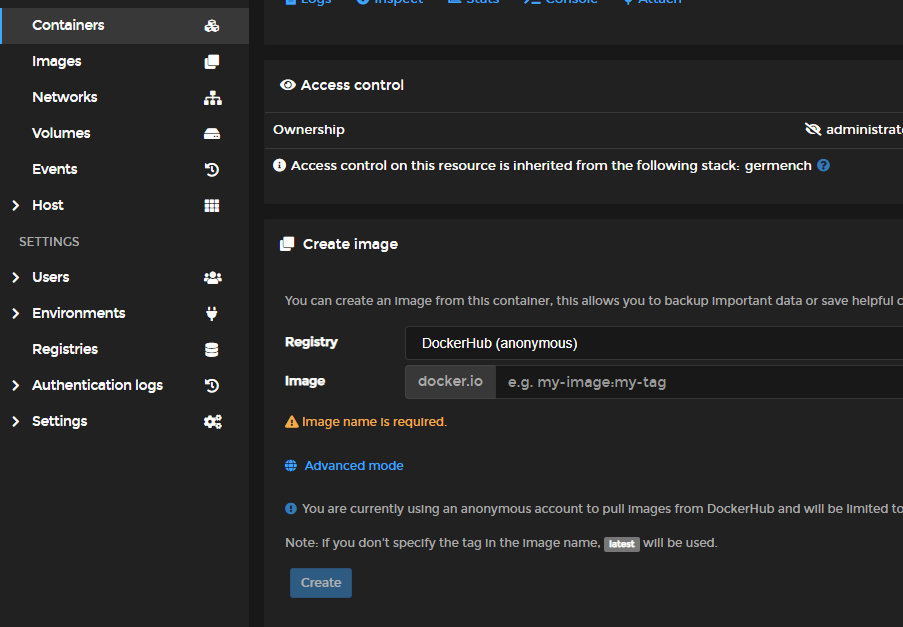
Task: Open the Host menu item
Action: click(48, 205)
